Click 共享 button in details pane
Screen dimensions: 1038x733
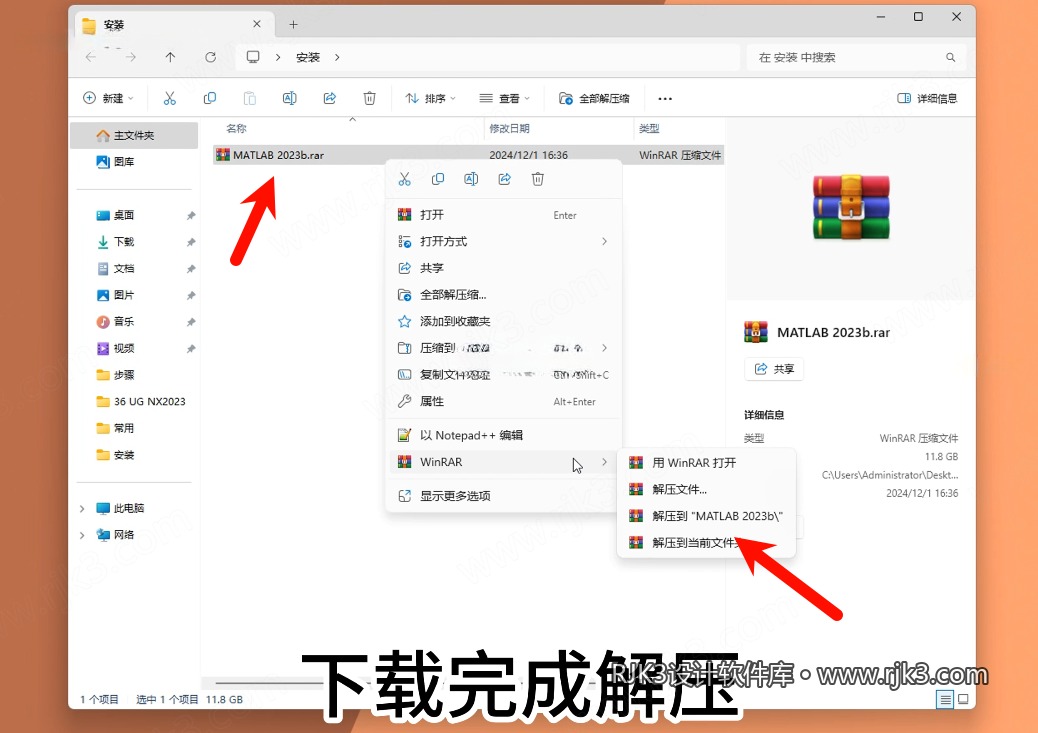pos(774,369)
